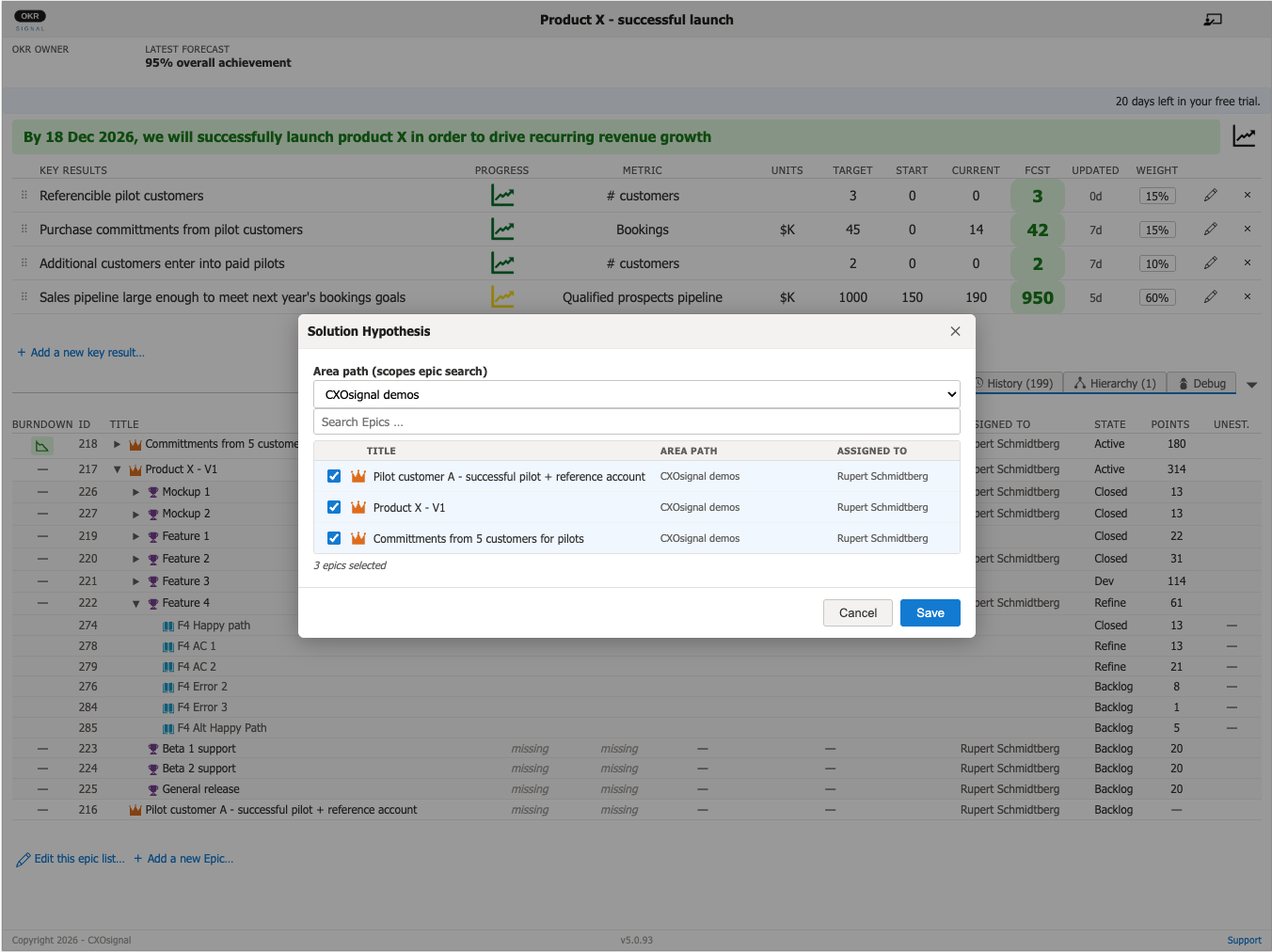Expand Feature 1 row
The image size is (1272, 952).
(135, 536)
